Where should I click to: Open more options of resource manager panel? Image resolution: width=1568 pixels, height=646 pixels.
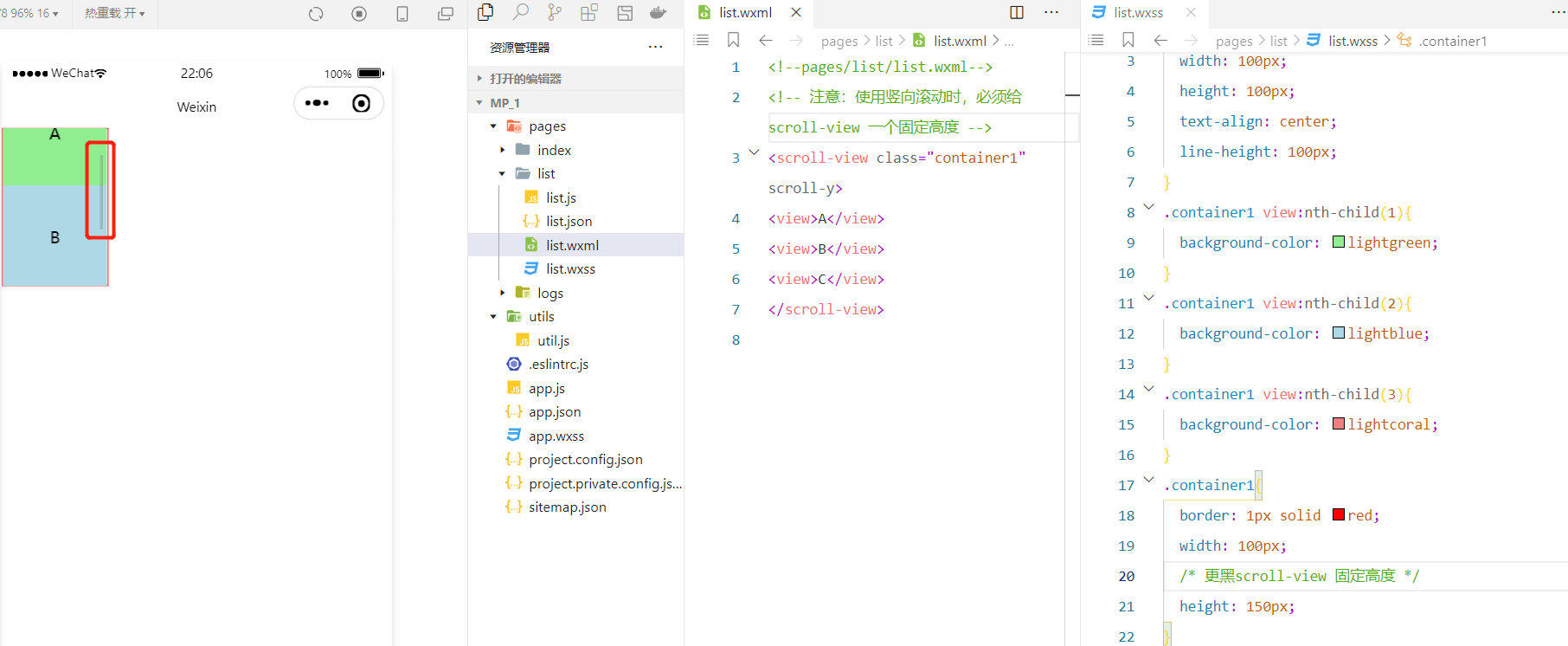pyautogui.click(x=656, y=47)
